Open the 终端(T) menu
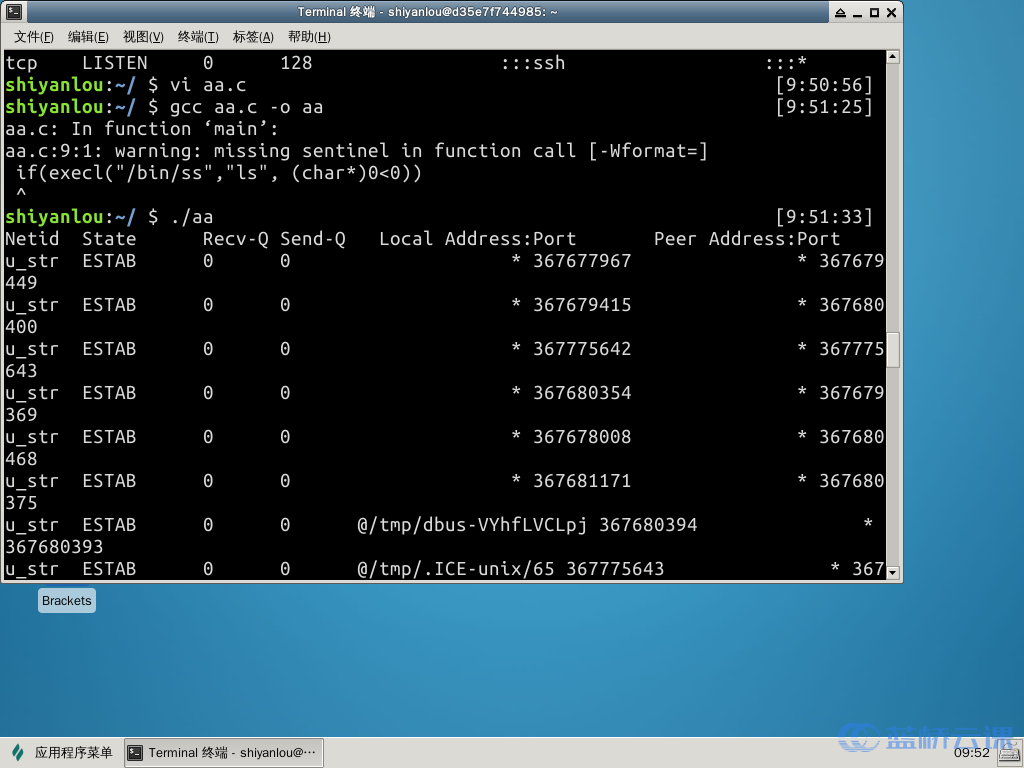 [198, 37]
